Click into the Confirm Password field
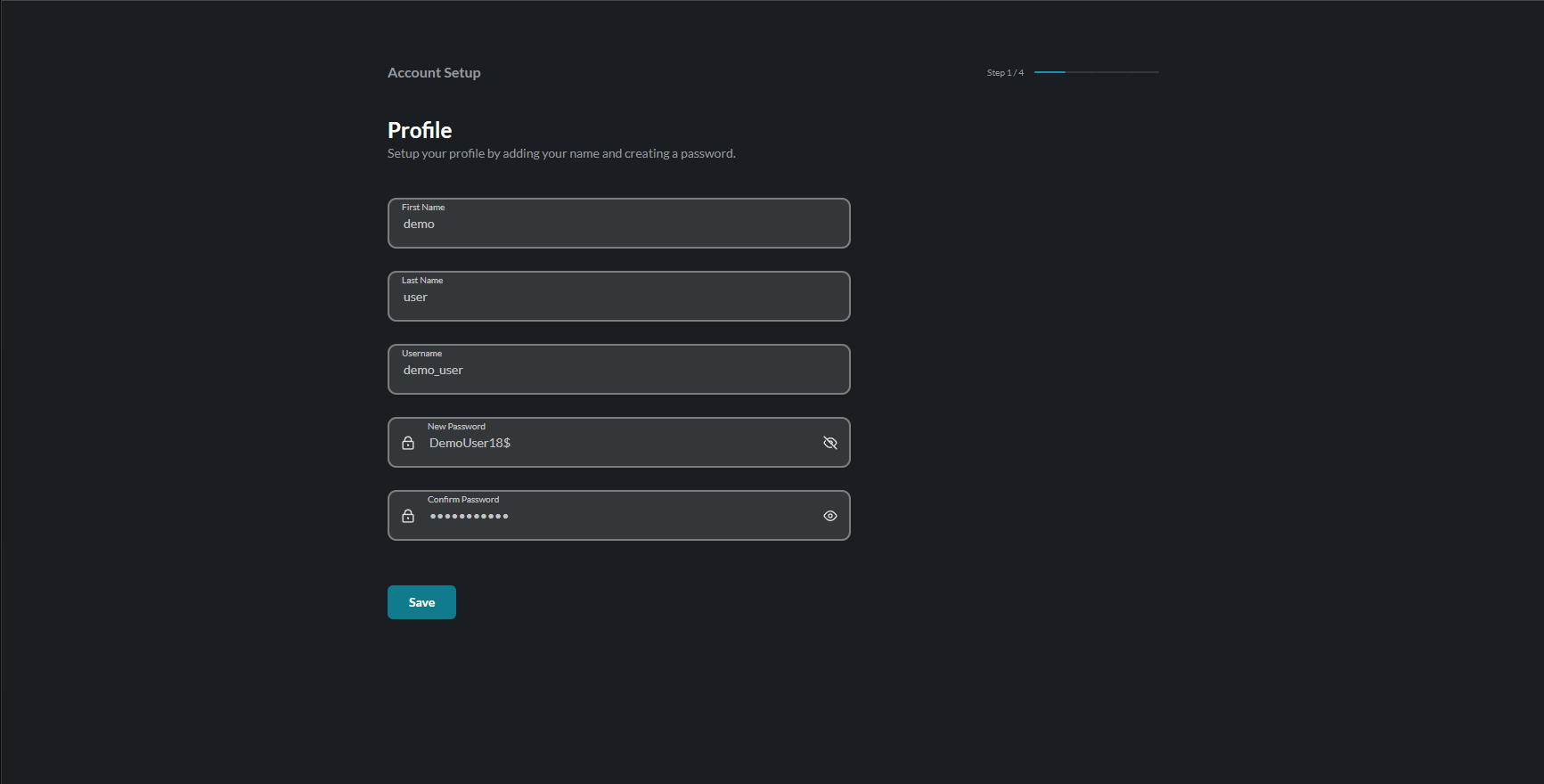Image resolution: width=1544 pixels, height=784 pixels. click(x=619, y=515)
